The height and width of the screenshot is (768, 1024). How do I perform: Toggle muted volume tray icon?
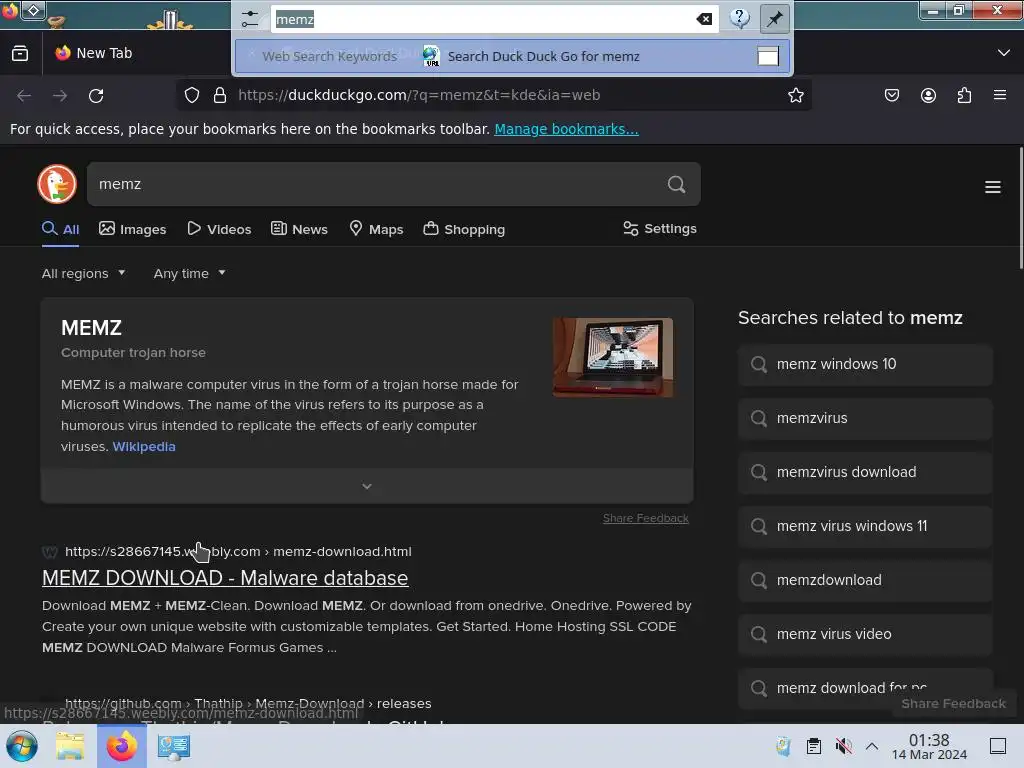(843, 746)
